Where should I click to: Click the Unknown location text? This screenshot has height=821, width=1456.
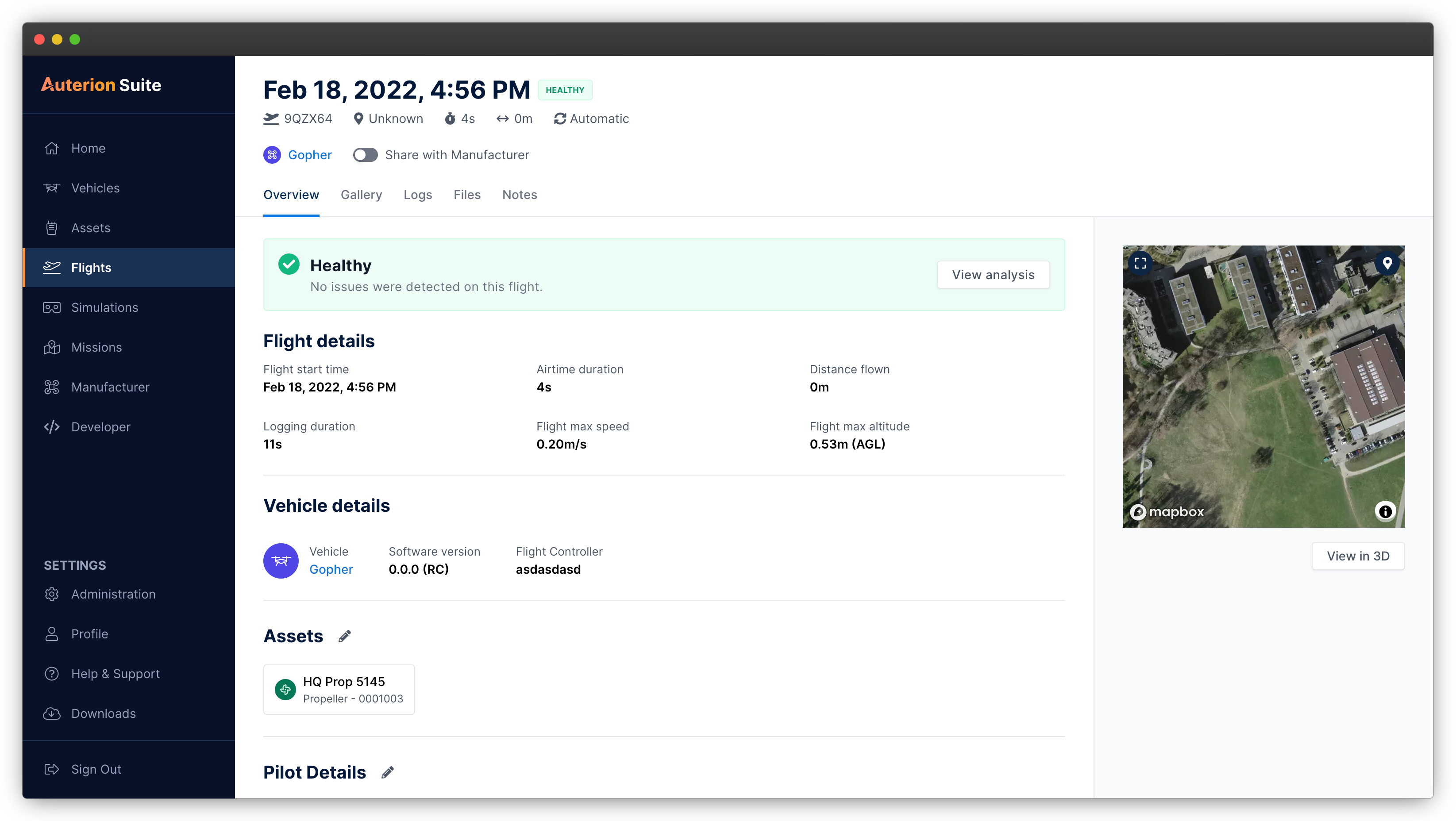pyautogui.click(x=396, y=119)
